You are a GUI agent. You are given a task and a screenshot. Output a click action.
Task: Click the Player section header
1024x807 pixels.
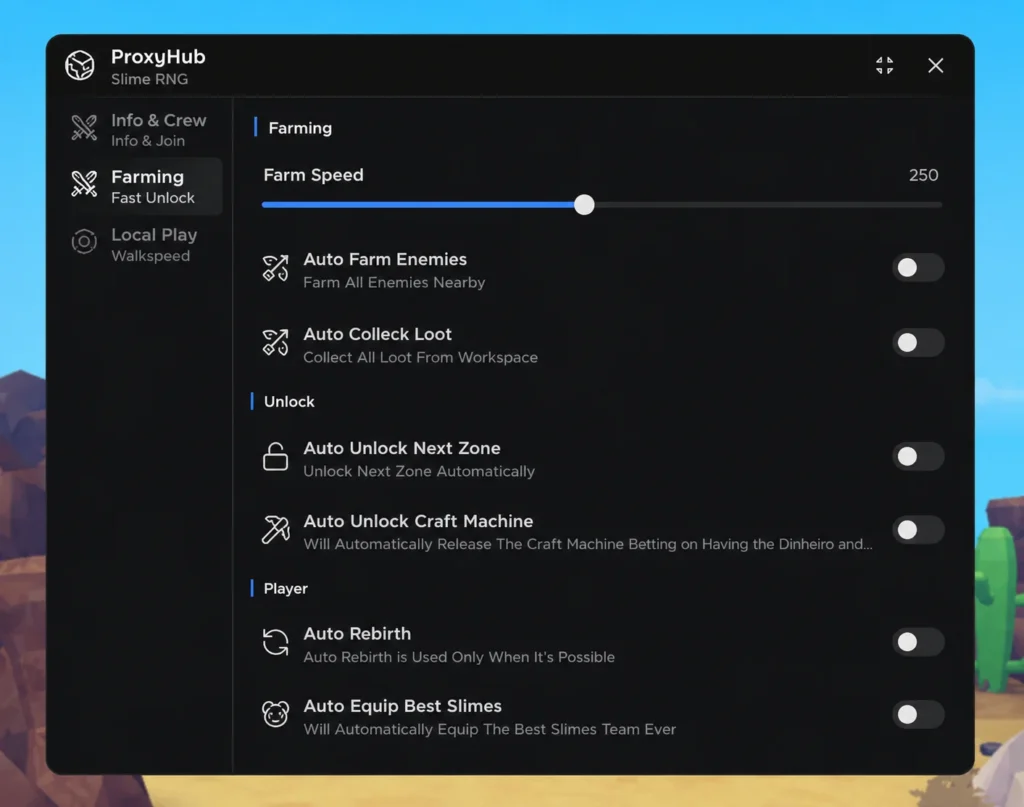285,588
